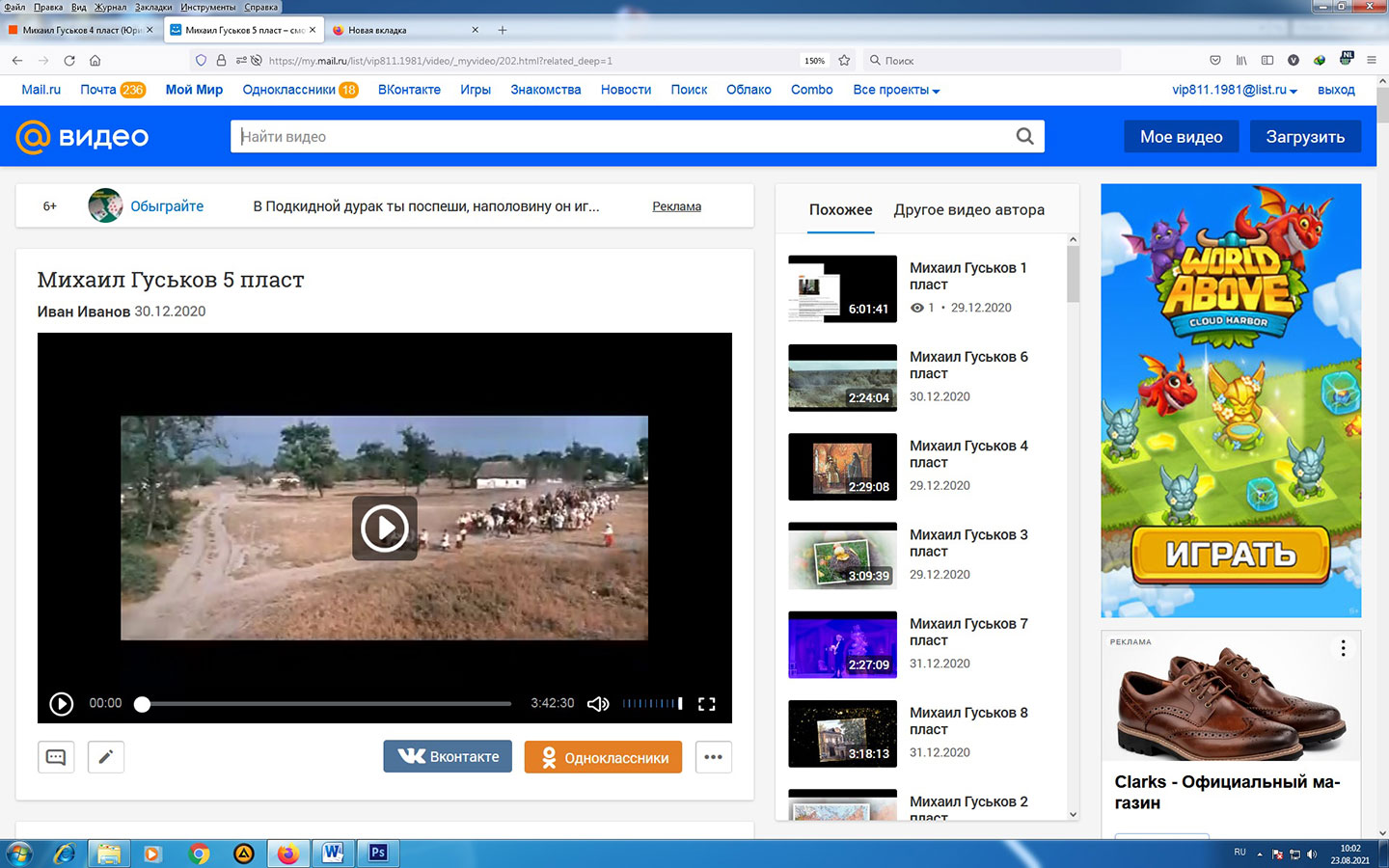Image resolution: width=1389 pixels, height=868 pixels.
Task: Switch to the Другое видео автора tab
Action: coord(968,210)
